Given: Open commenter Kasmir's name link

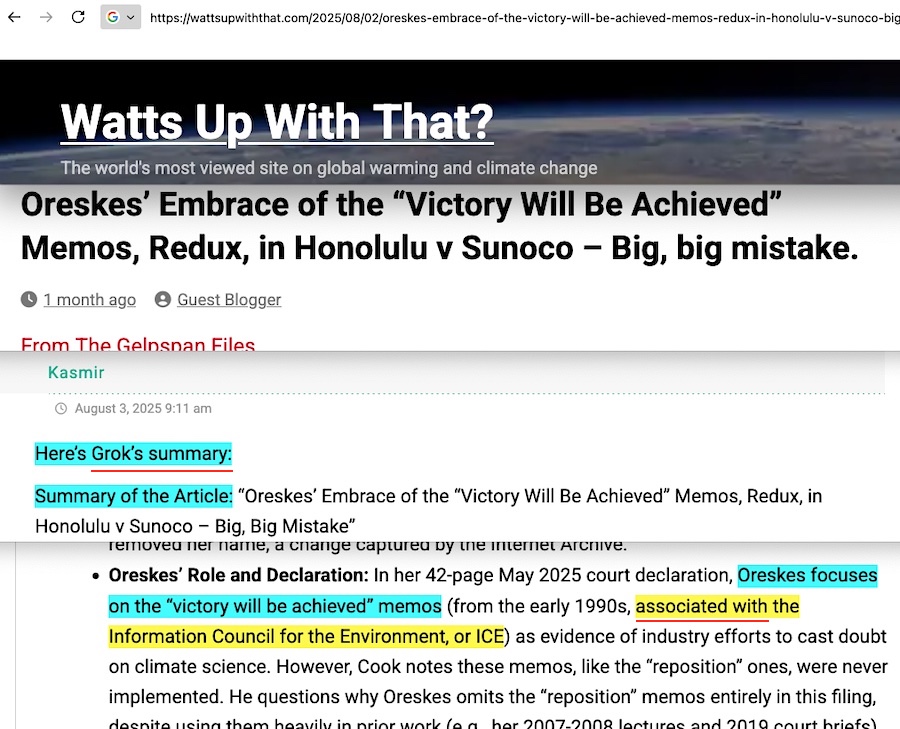Looking at the screenshot, I should click(x=76, y=372).
